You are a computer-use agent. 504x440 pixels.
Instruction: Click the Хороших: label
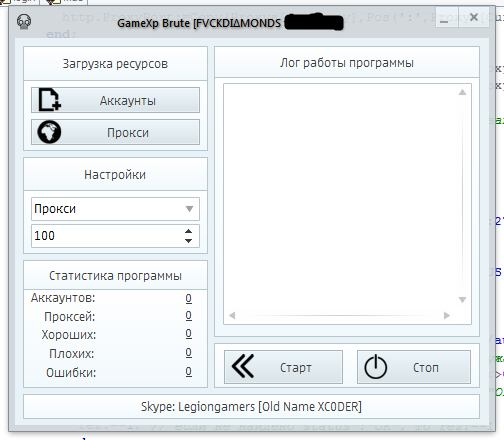coord(69,334)
